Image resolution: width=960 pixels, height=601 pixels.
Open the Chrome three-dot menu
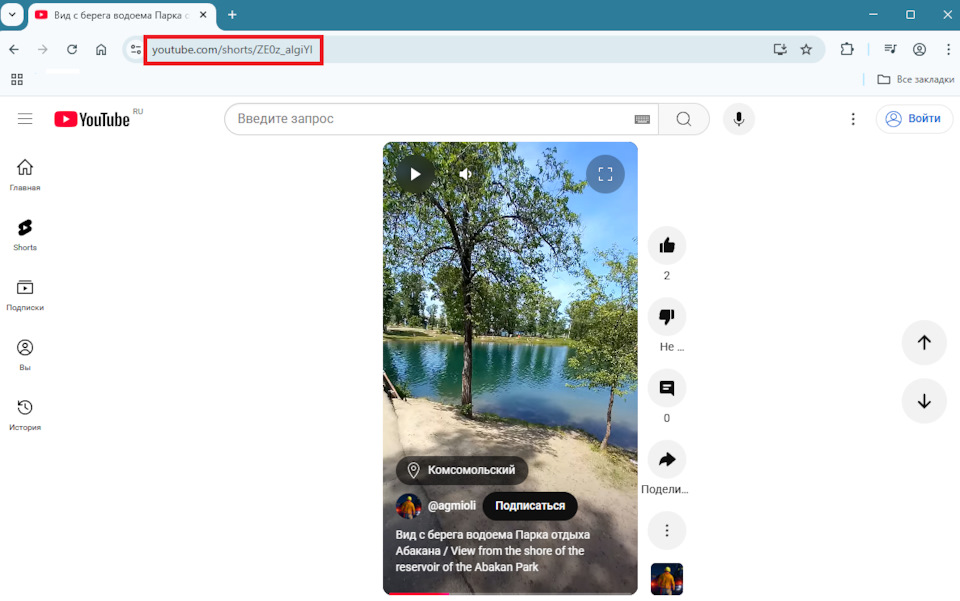coord(948,50)
